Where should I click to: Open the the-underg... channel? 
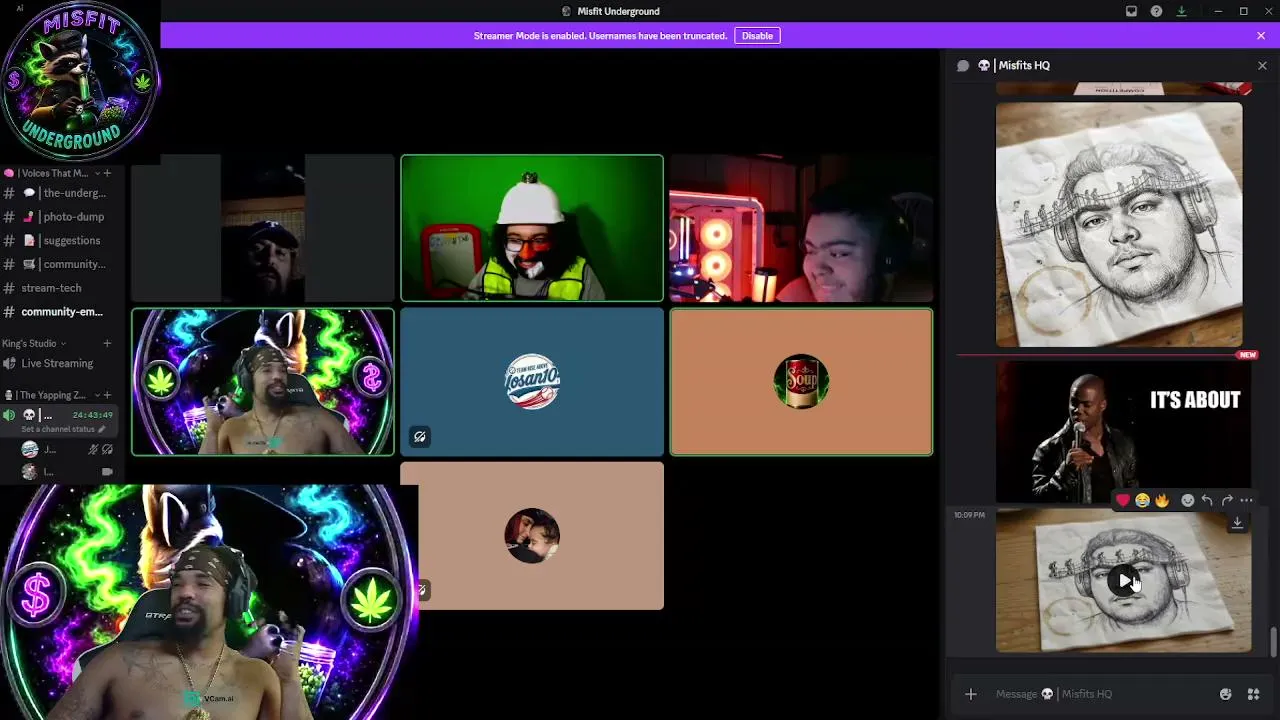[x=62, y=193]
